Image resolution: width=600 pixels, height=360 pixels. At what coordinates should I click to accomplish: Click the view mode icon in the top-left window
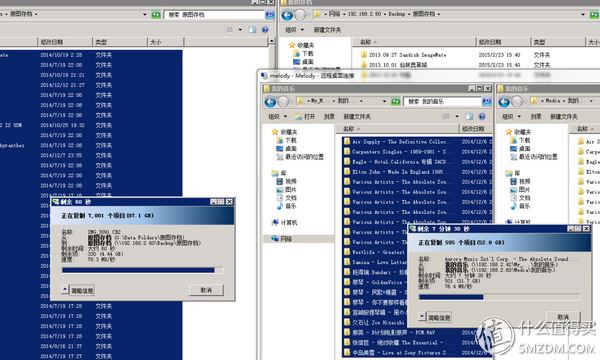[x=230, y=29]
